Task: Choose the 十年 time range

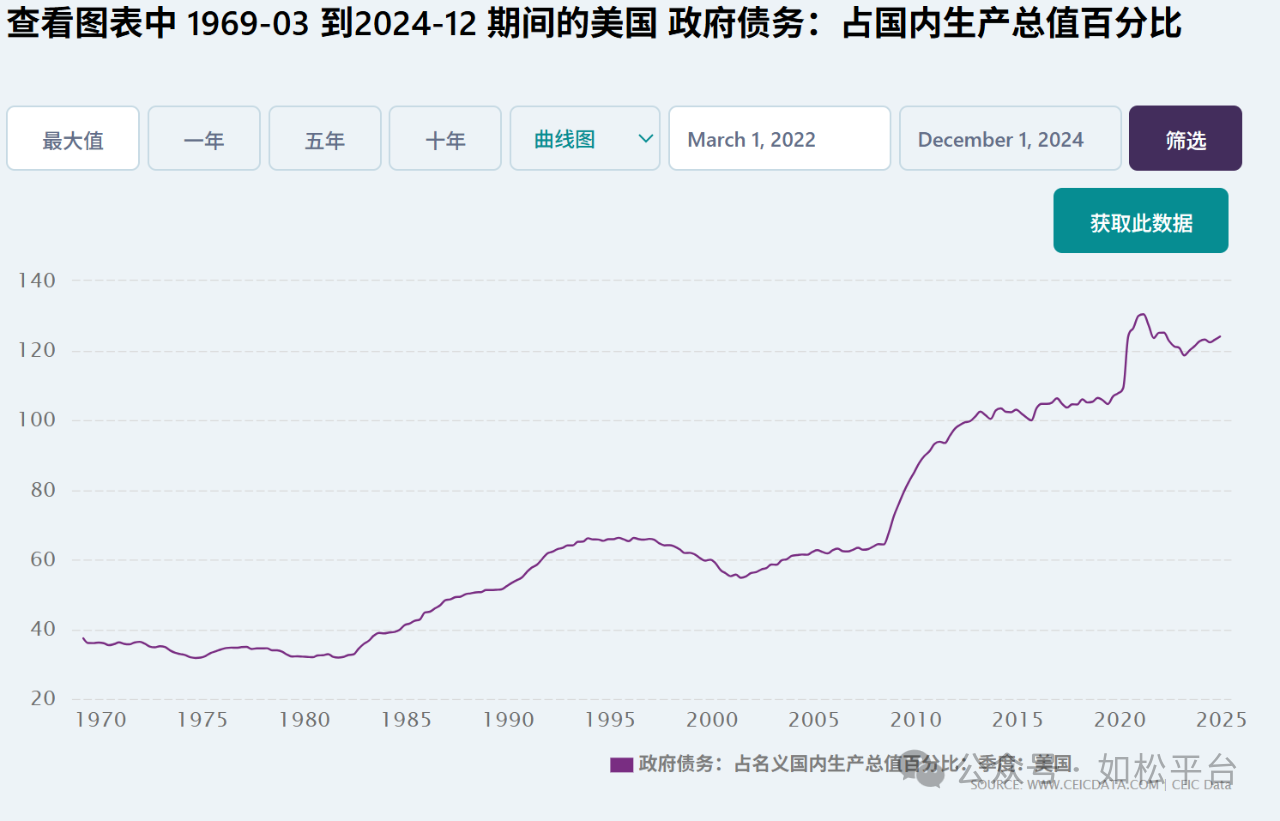Action: [445, 139]
